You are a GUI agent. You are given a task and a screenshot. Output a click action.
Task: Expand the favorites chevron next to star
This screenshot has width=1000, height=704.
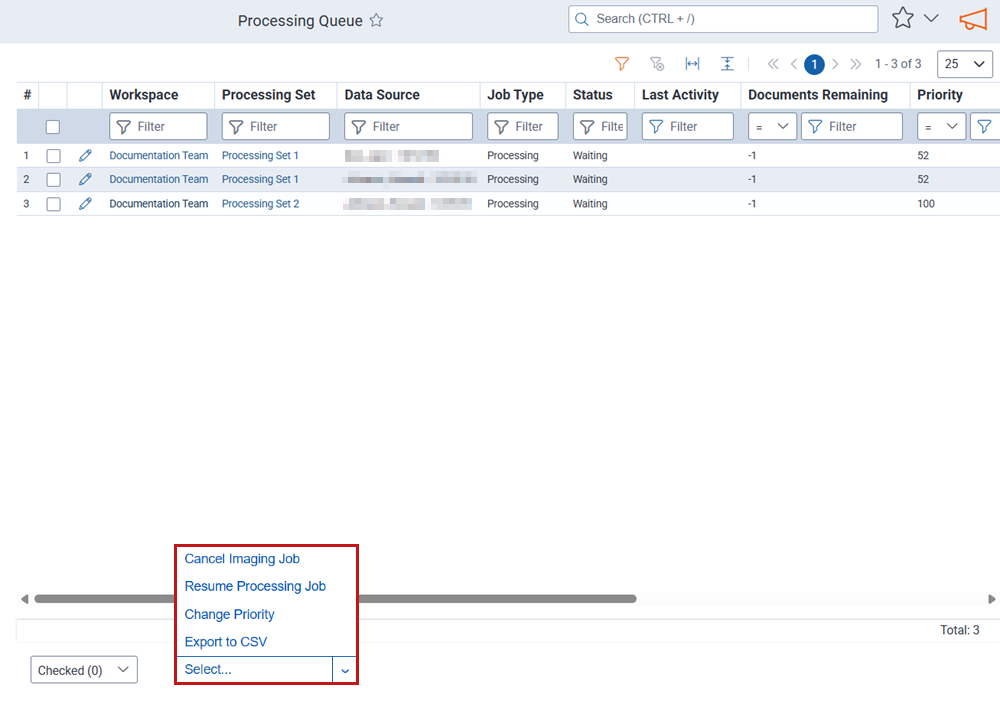pos(931,18)
